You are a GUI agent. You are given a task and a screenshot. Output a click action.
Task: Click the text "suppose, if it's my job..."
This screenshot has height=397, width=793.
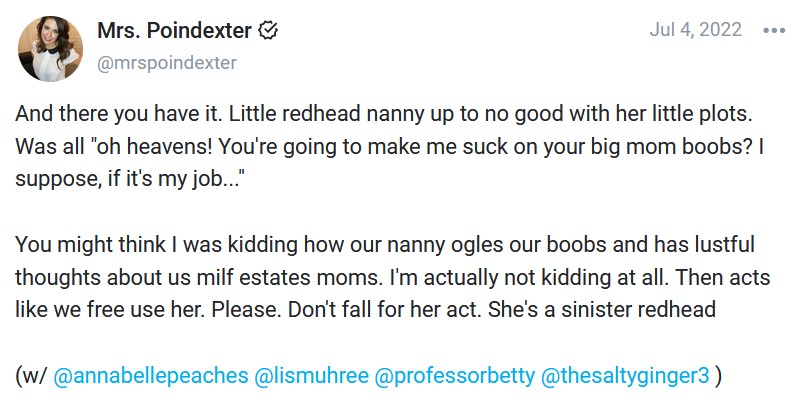pos(127,179)
